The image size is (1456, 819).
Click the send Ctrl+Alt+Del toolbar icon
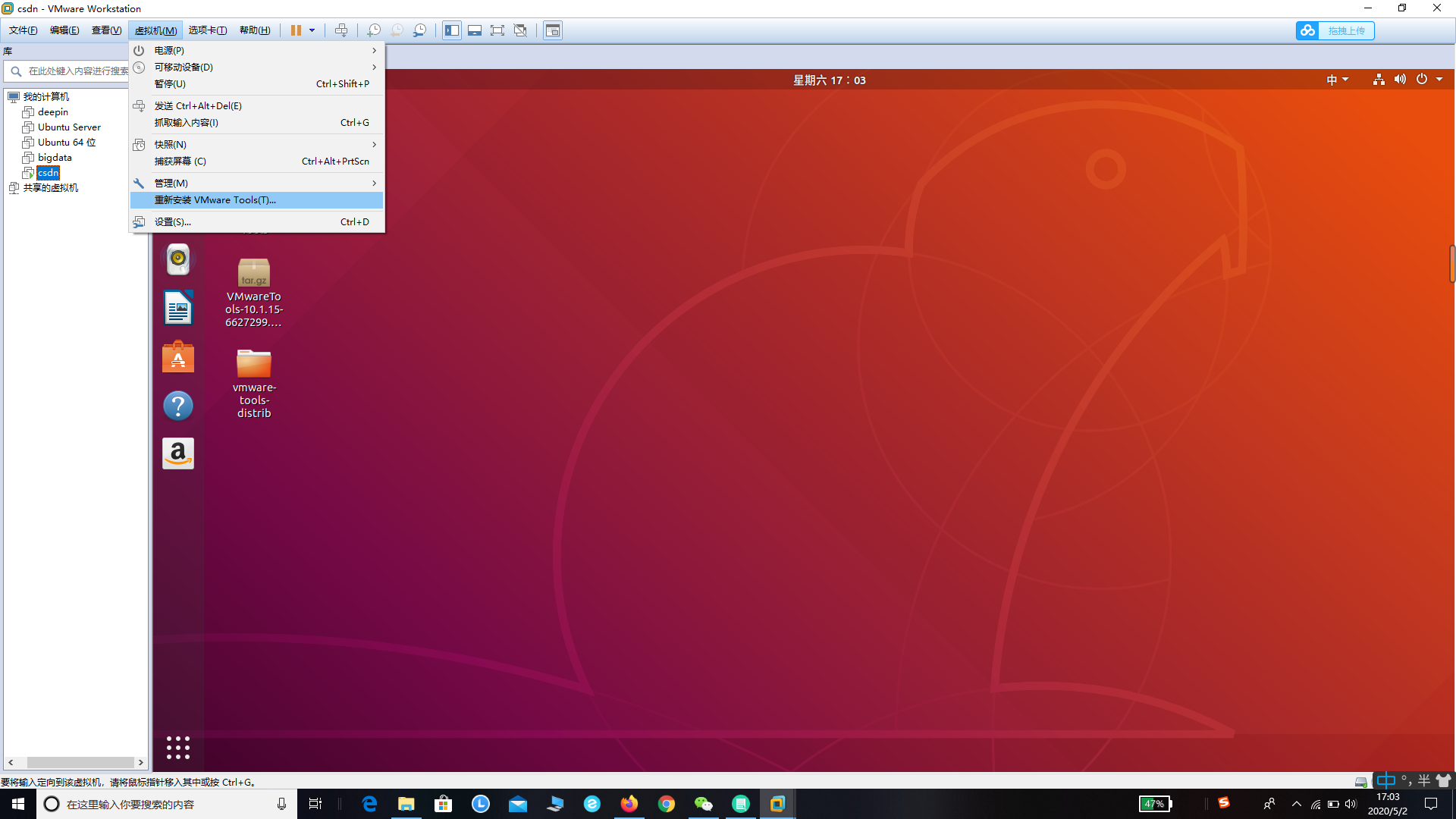pyautogui.click(x=341, y=30)
